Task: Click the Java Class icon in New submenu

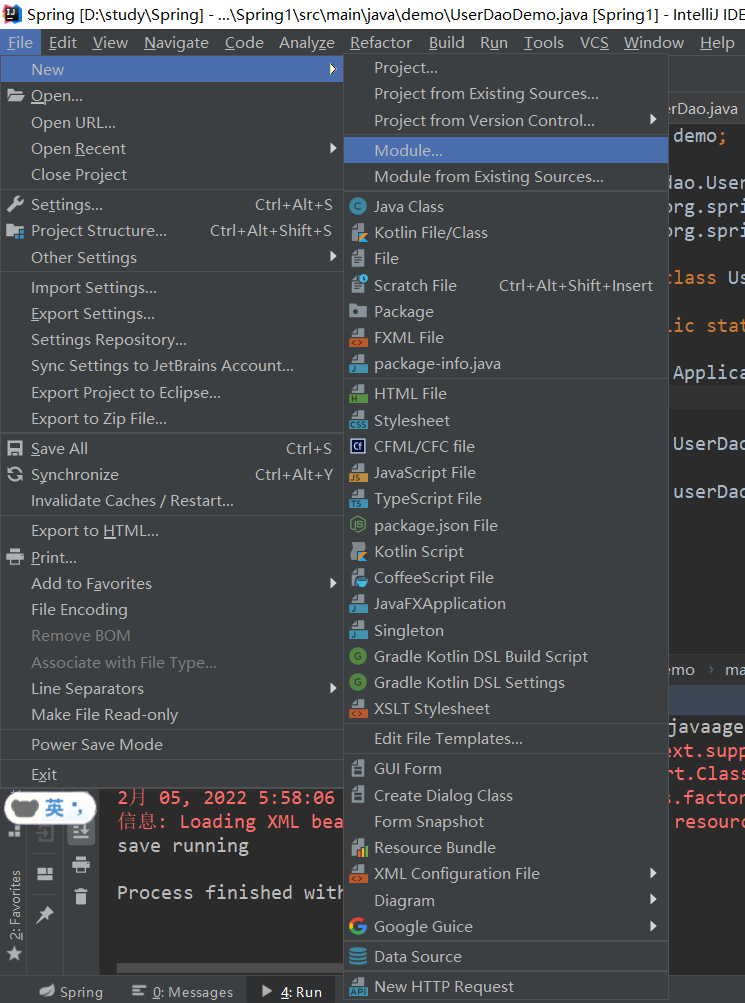Action: 358,207
